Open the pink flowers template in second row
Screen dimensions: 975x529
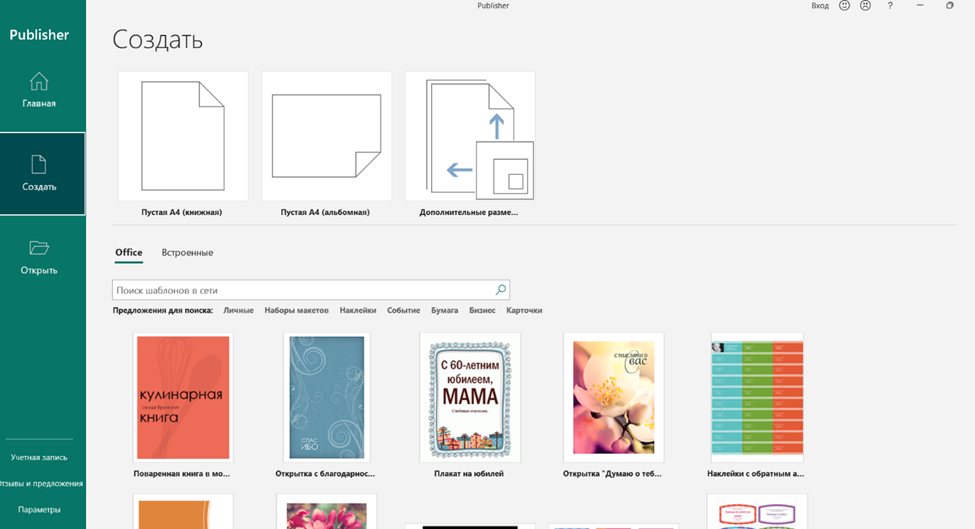(326, 512)
